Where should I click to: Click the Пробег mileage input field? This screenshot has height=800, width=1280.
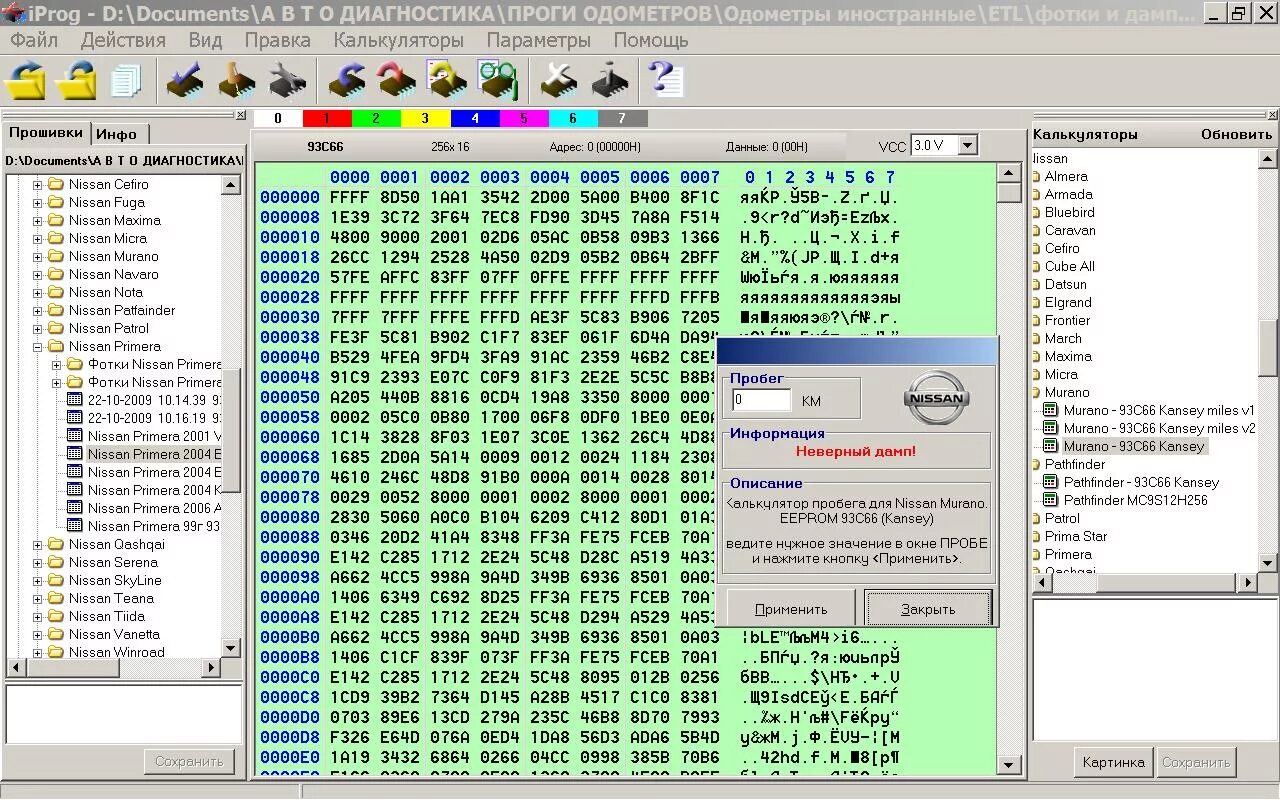[x=761, y=400]
